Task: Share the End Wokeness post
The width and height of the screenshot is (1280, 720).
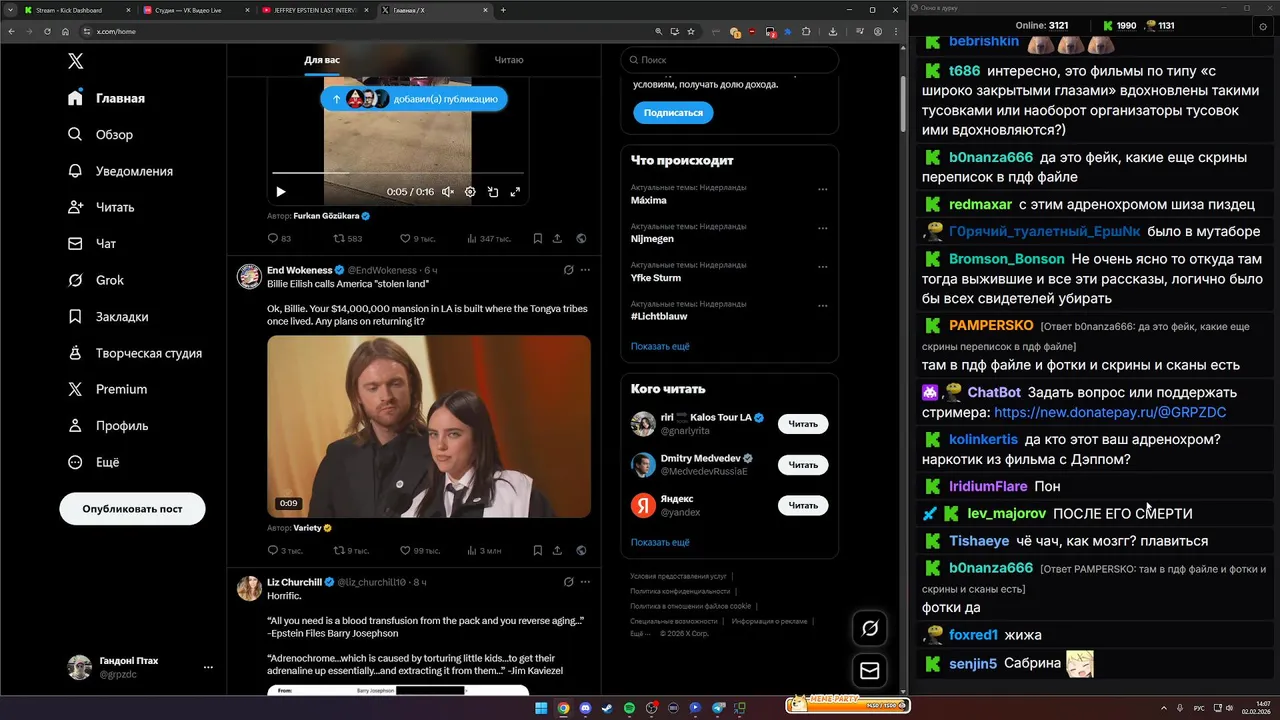Action: click(557, 550)
